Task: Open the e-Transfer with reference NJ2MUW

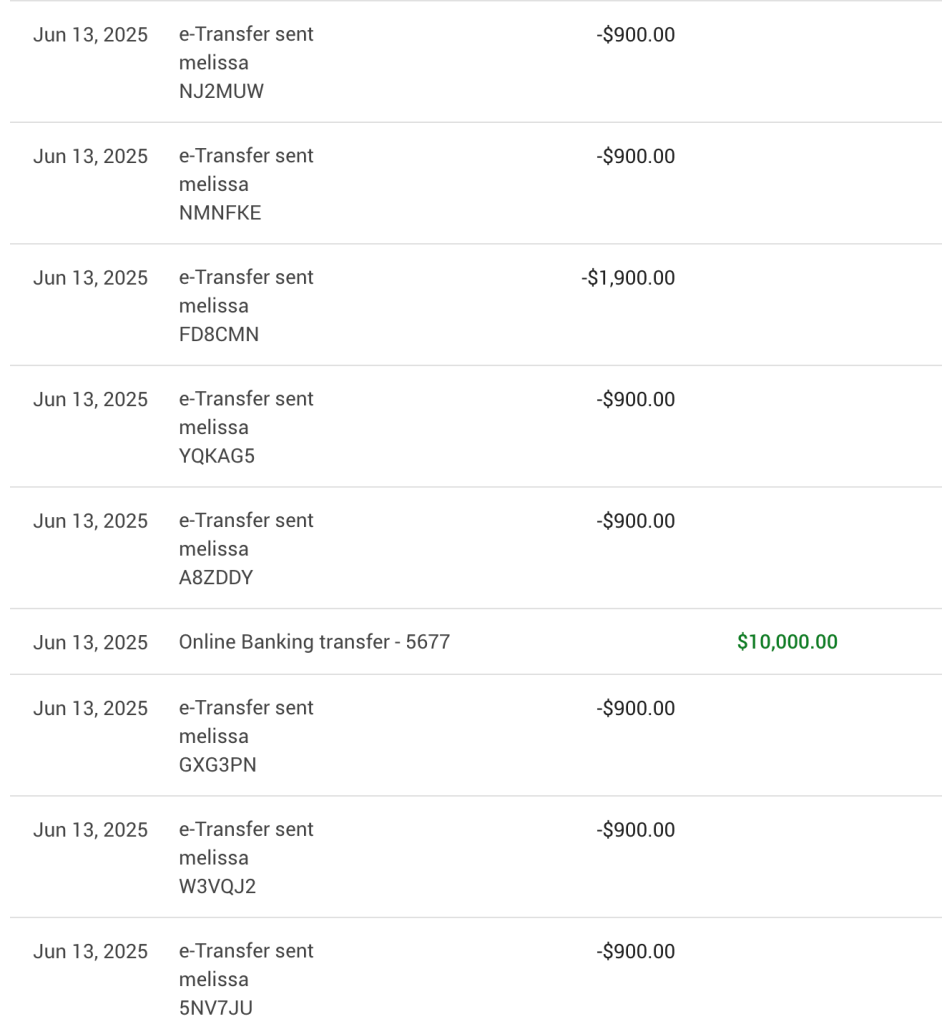Action: click(x=476, y=61)
